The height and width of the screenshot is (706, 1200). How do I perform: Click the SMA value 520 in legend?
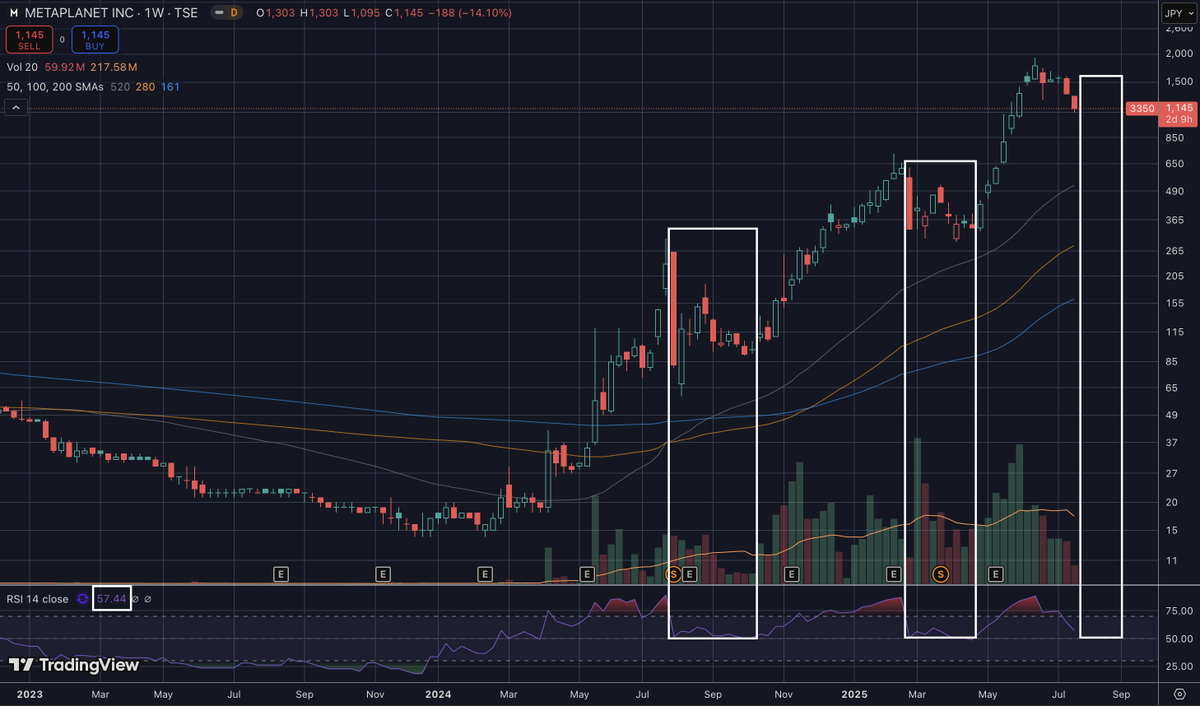pos(118,87)
